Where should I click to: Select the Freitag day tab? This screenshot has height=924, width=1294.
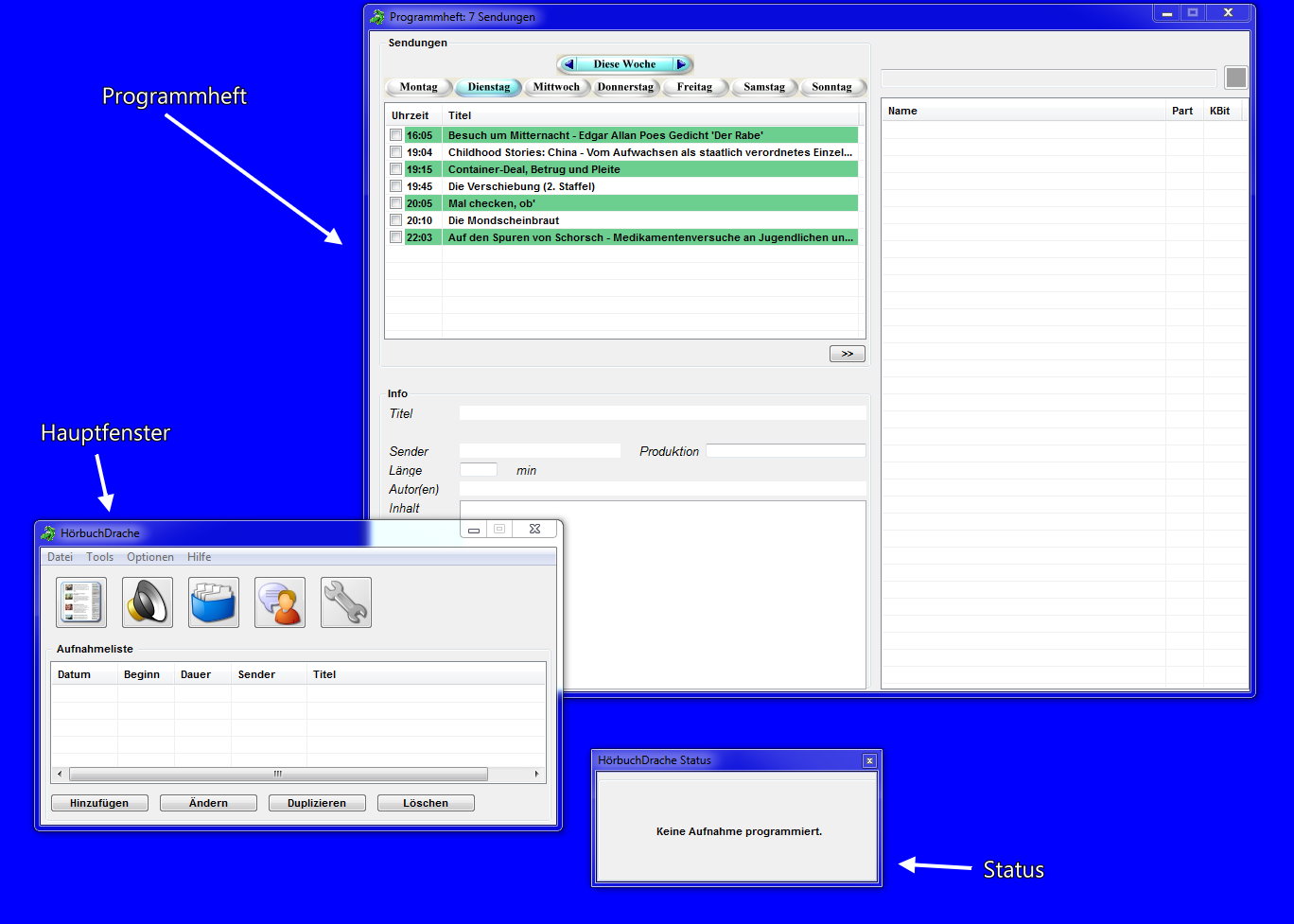click(694, 87)
